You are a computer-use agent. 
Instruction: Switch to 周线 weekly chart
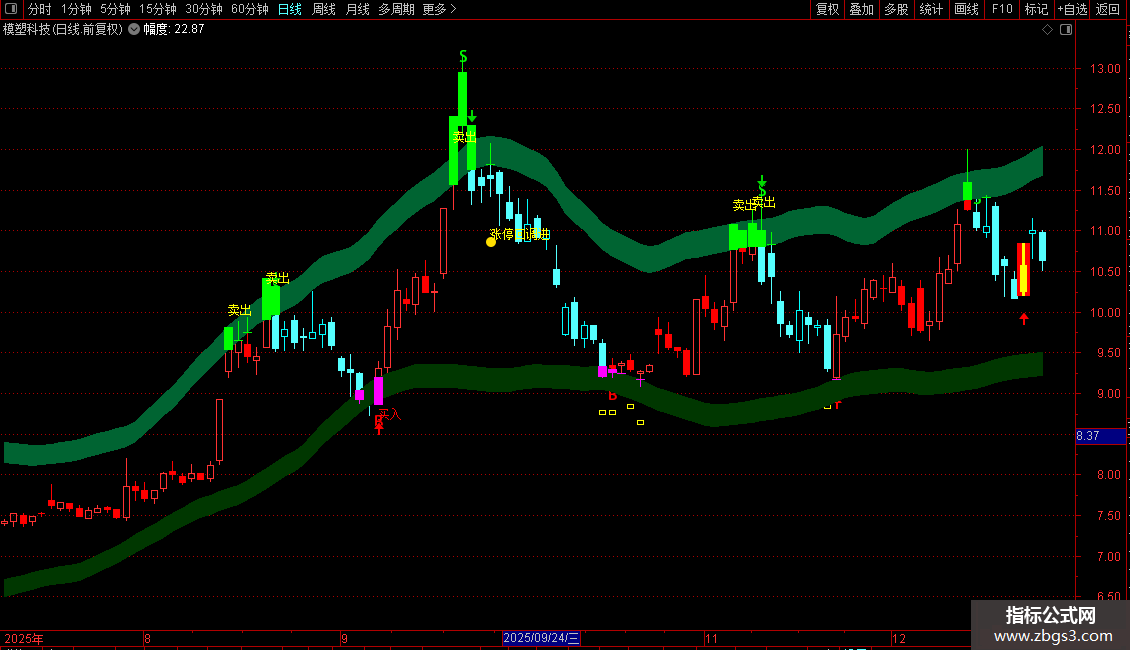324,9
